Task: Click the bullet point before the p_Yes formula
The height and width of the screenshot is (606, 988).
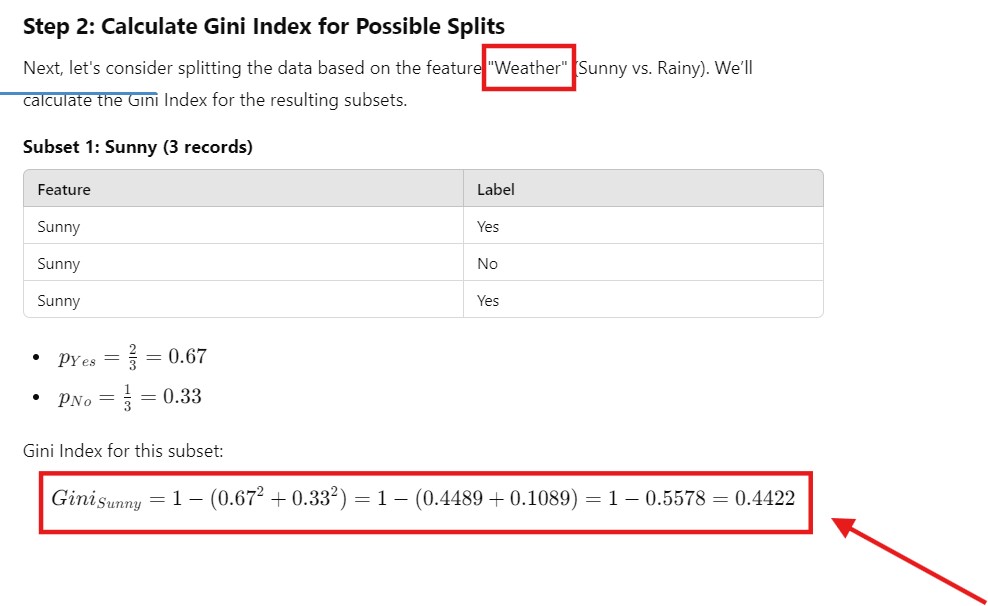Action: (37, 358)
